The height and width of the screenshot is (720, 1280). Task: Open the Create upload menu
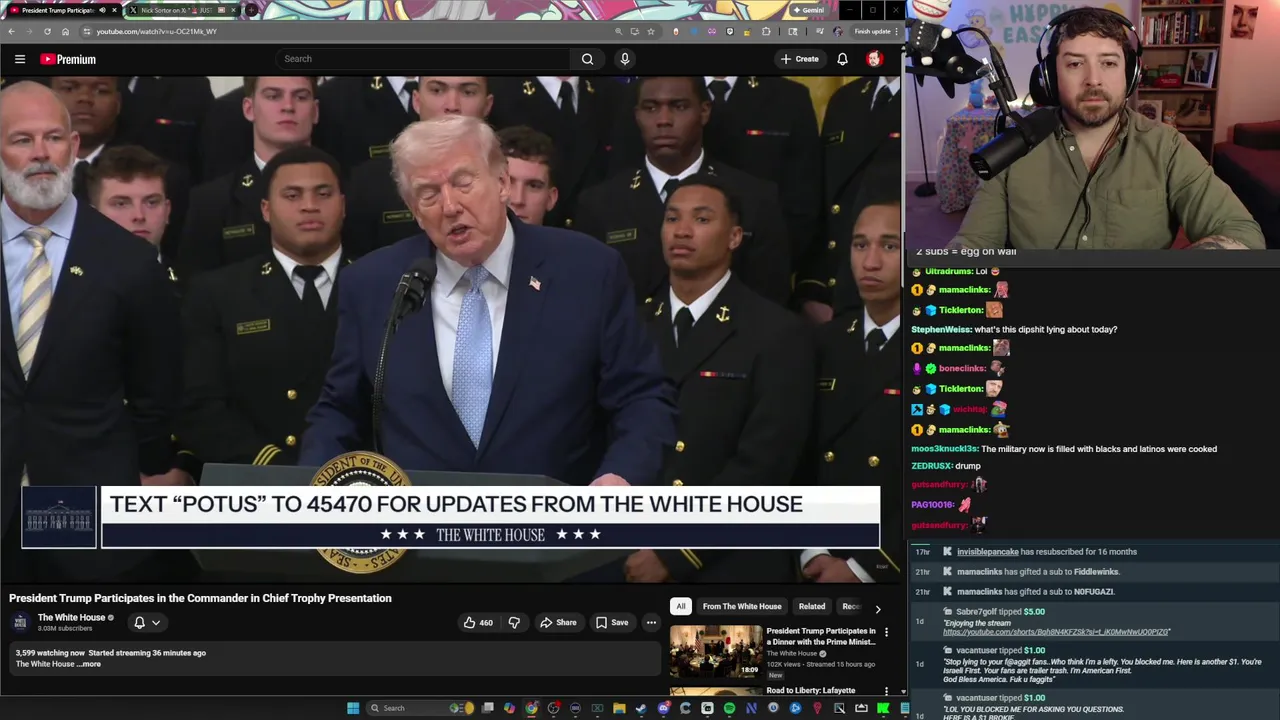click(x=800, y=59)
